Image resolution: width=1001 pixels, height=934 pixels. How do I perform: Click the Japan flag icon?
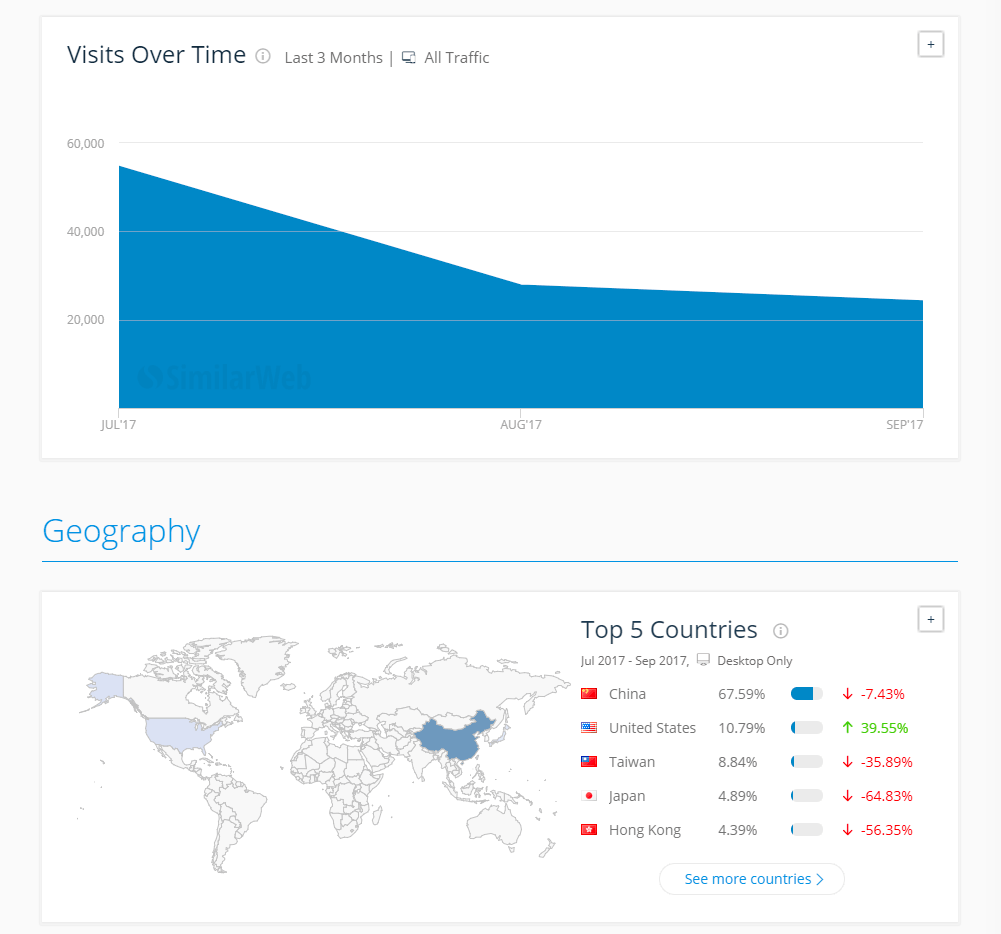589,796
